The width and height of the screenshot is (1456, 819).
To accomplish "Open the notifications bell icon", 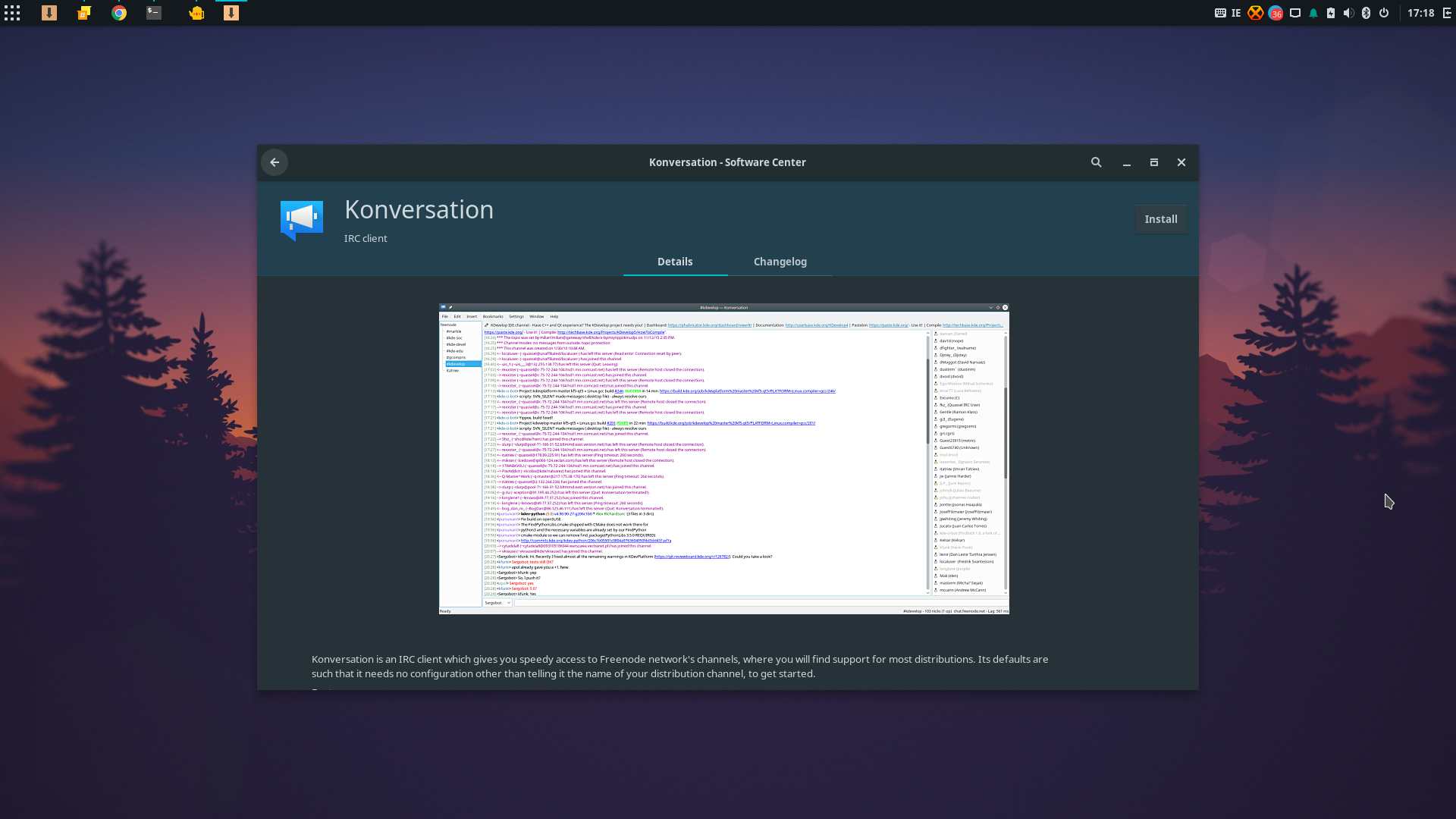I will pos(1313,13).
